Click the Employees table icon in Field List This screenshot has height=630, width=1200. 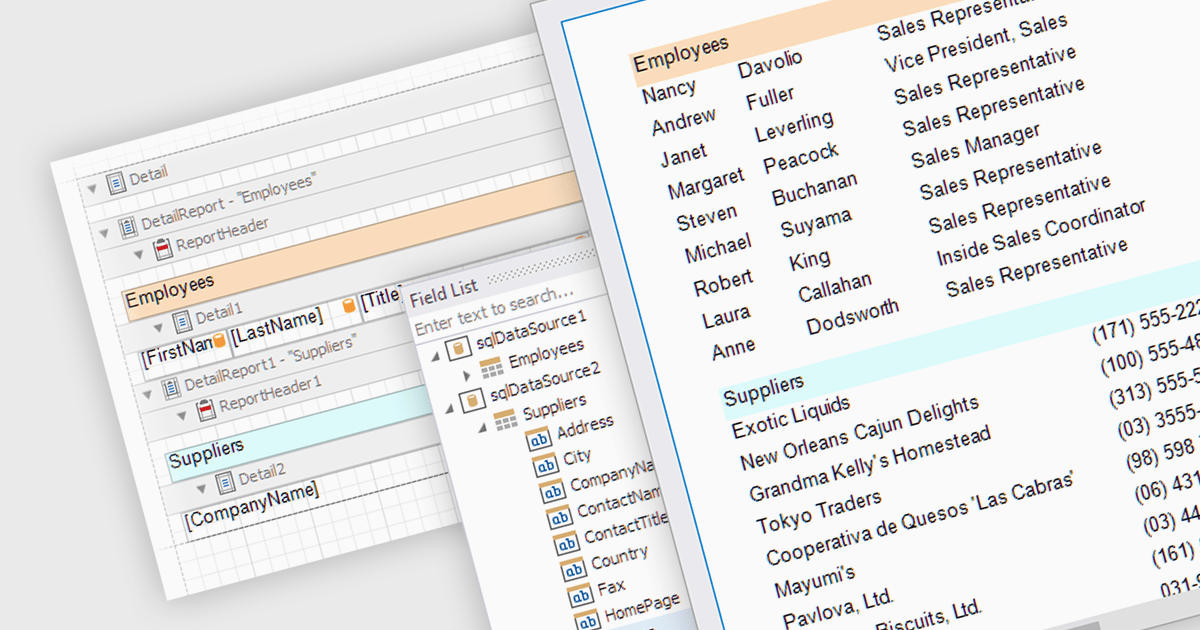[490, 368]
